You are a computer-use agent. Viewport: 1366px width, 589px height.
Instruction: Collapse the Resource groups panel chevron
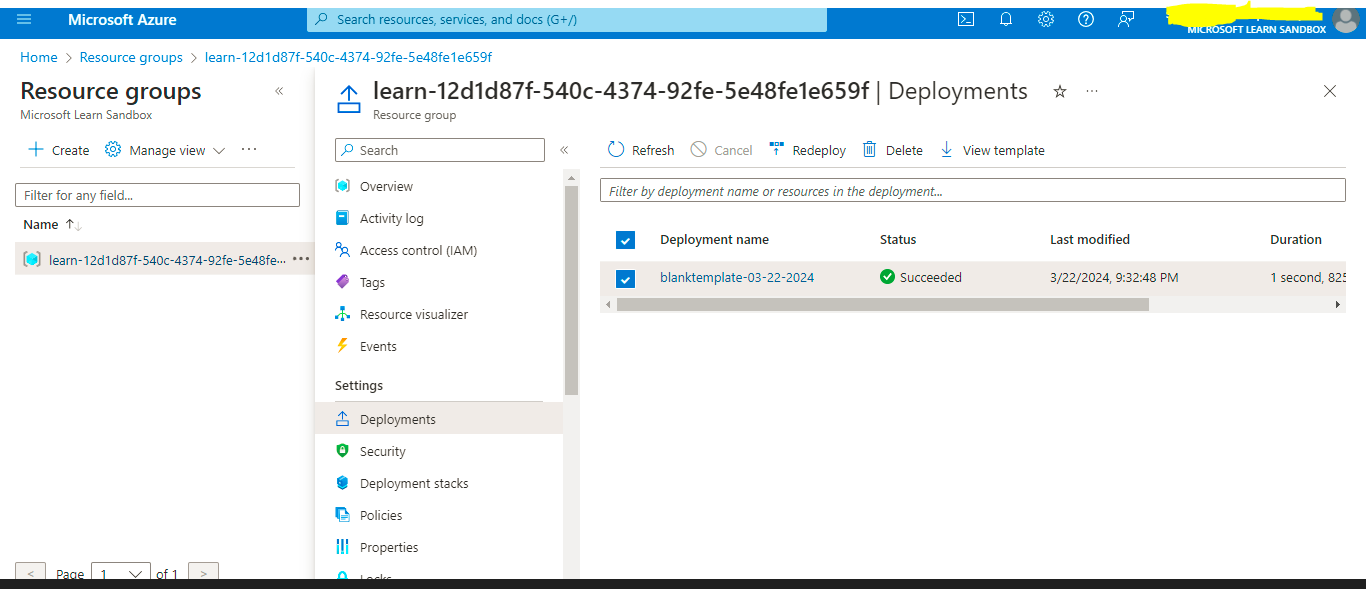(279, 91)
